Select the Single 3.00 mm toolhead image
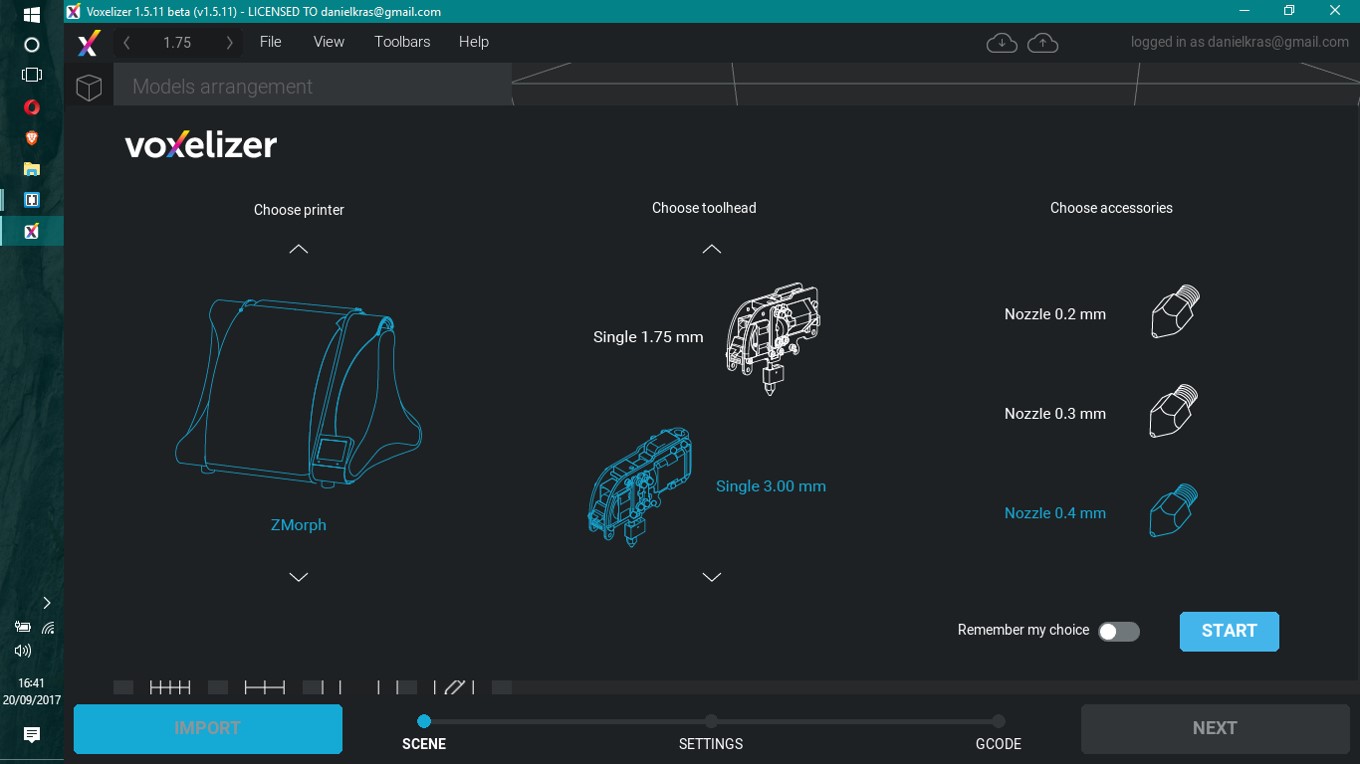The image size is (1360, 764). (x=639, y=487)
